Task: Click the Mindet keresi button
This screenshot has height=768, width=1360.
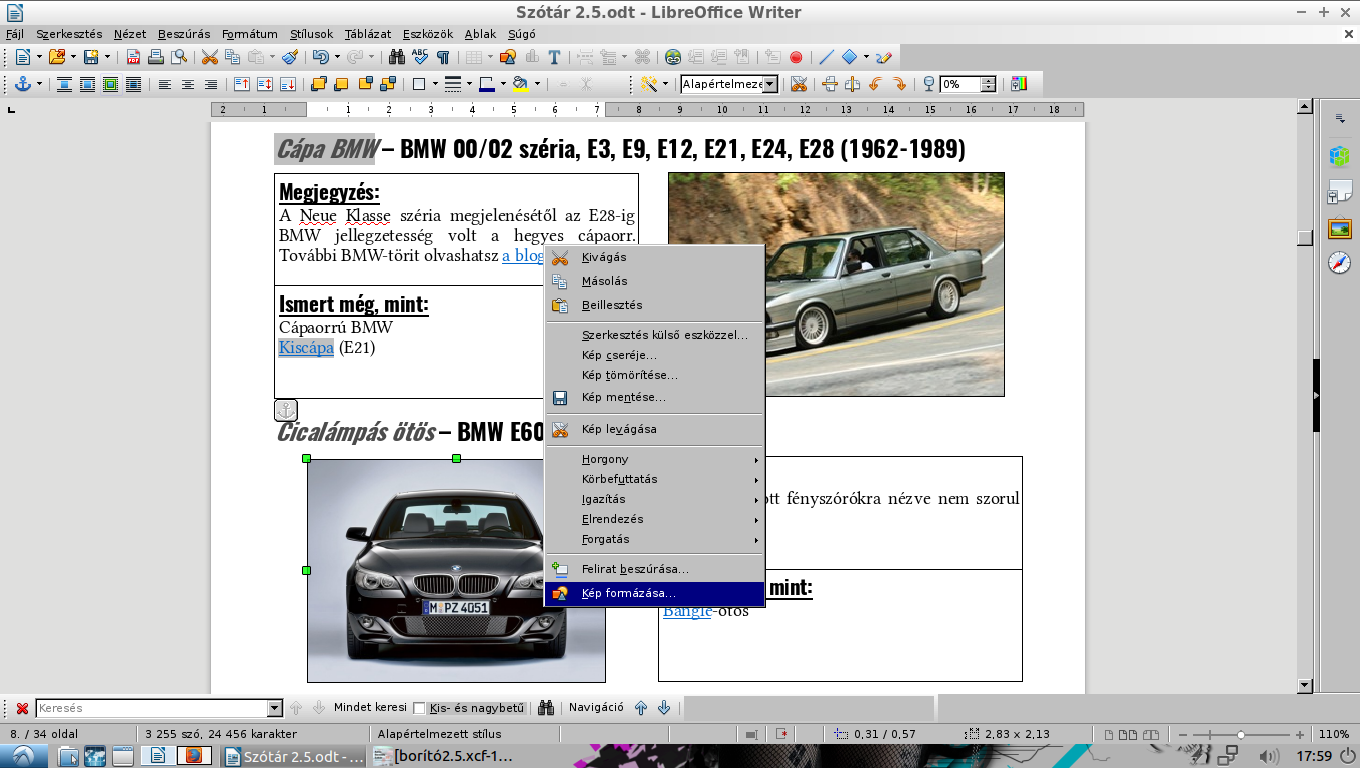Action: pyautogui.click(x=370, y=708)
